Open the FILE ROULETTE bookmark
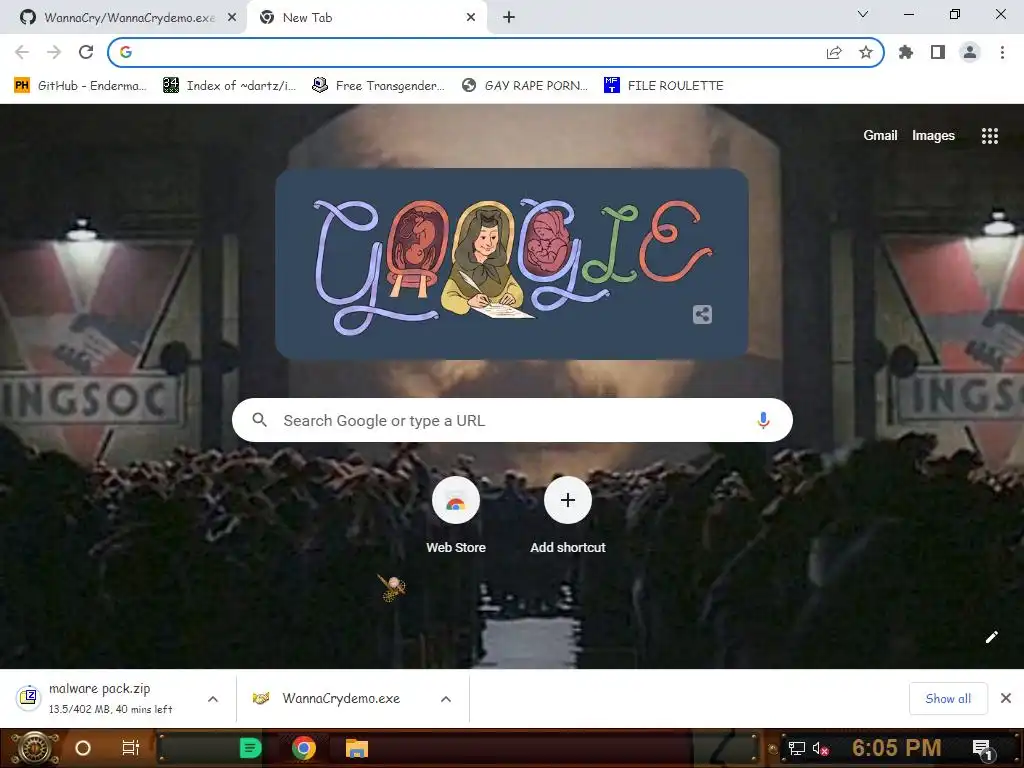 click(x=664, y=86)
